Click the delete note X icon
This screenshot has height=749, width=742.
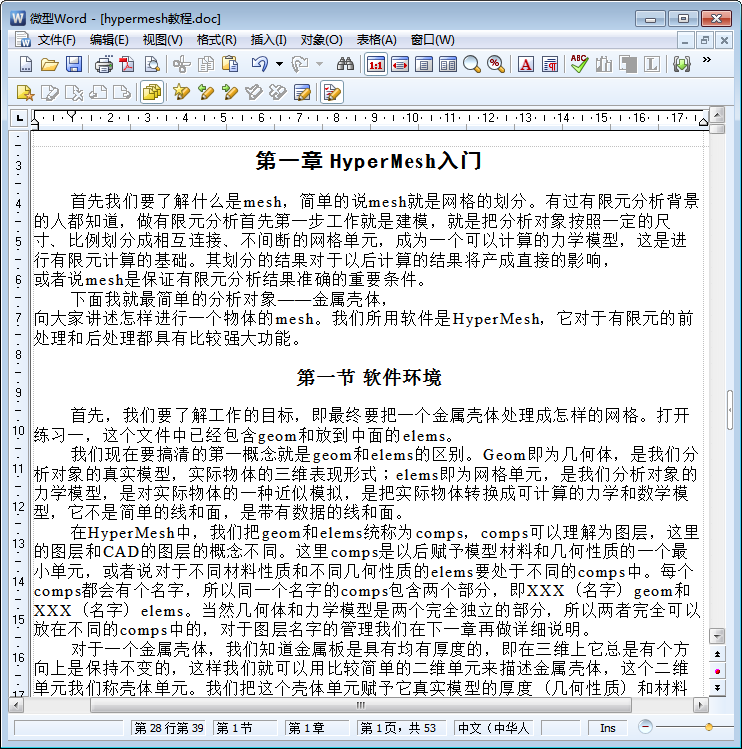[x=74, y=92]
